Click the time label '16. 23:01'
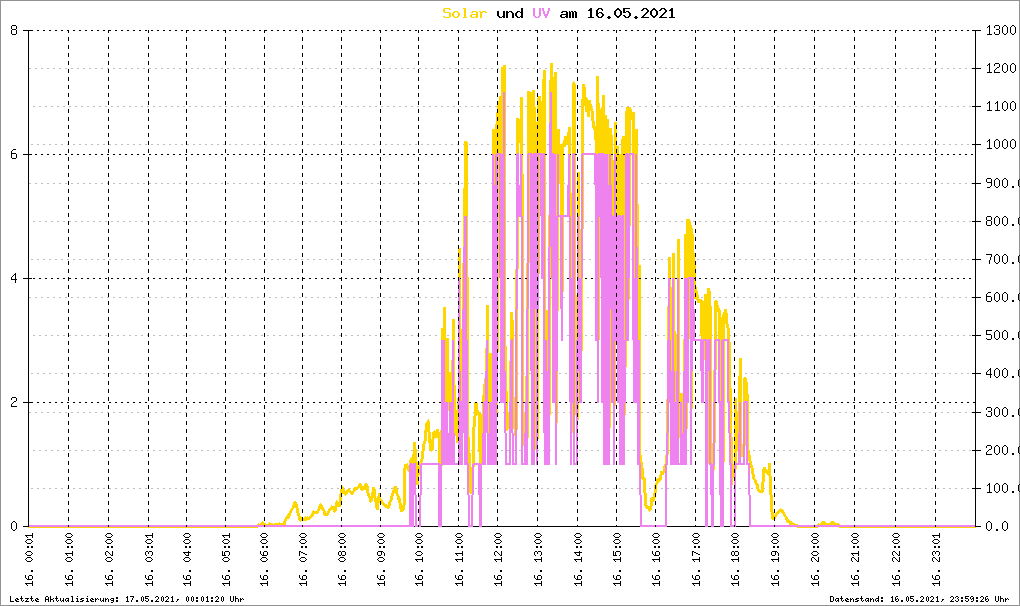Image resolution: width=1020 pixels, height=606 pixels. [937, 560]
